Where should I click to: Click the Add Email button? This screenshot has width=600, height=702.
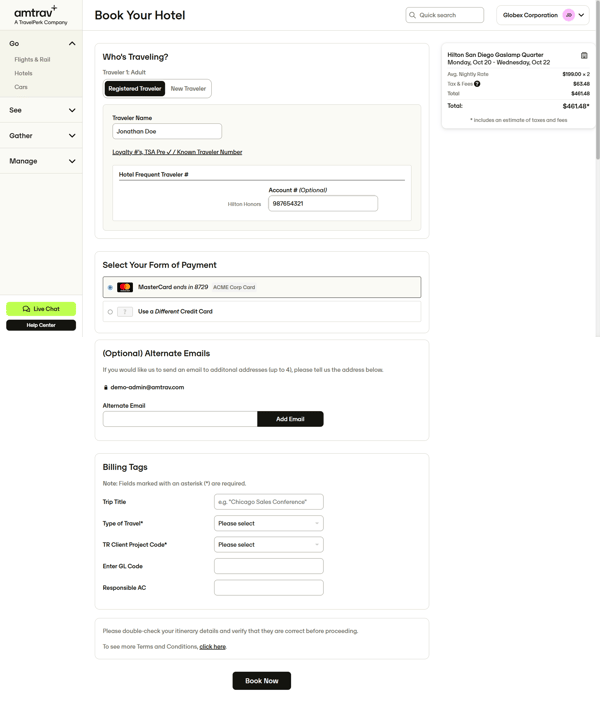pos(290,419)
